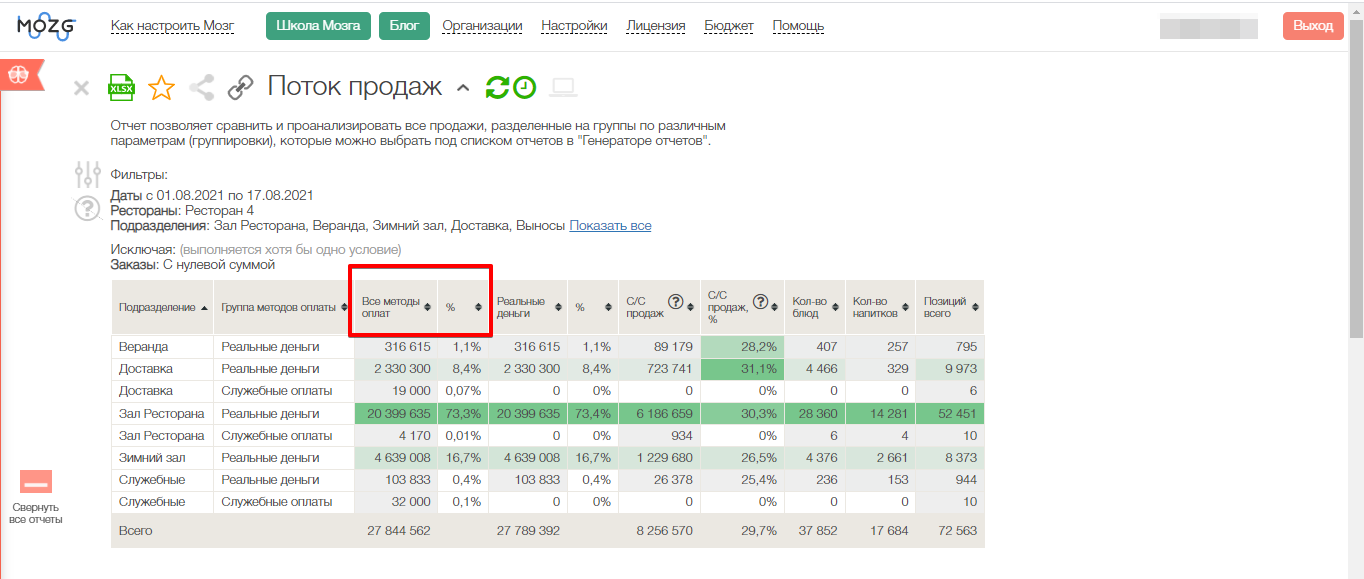Open the brain bookmark tab on left edge

point(20,76)
